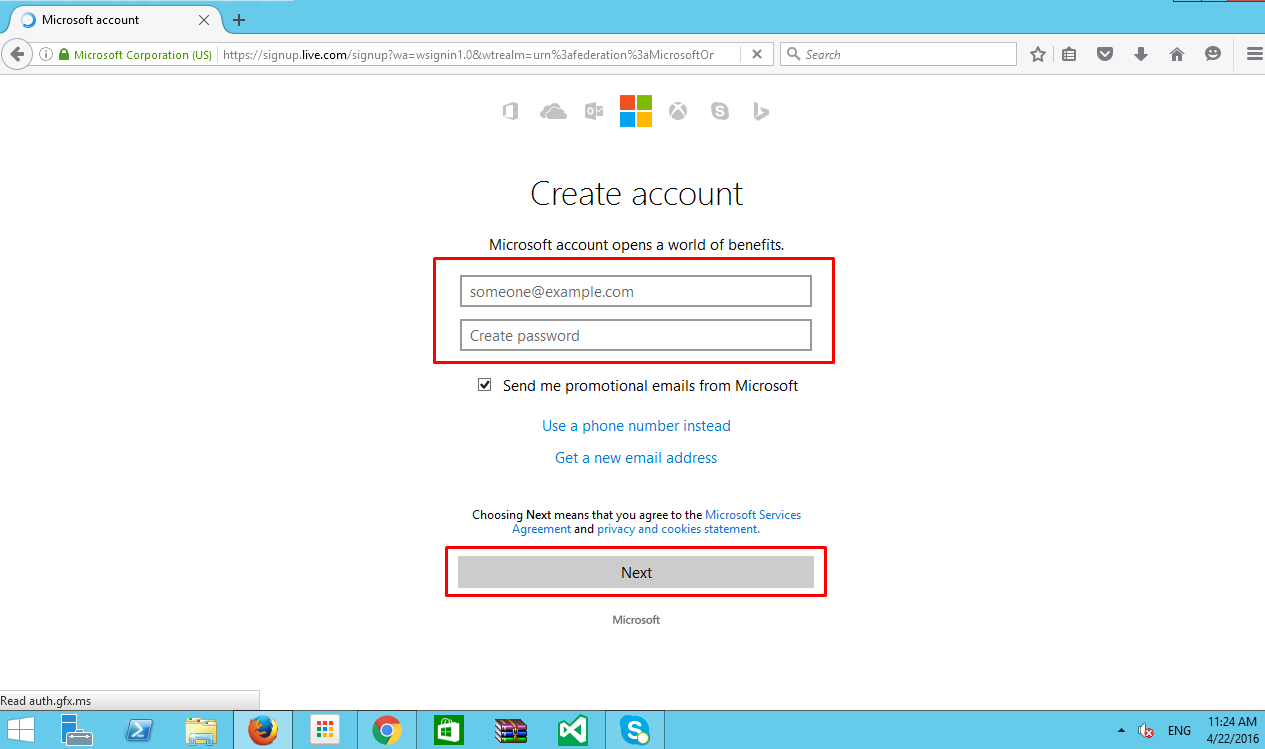Click the Outlook icon in the header
This screenshot has width=1265, height=749.
click(594, 111)
